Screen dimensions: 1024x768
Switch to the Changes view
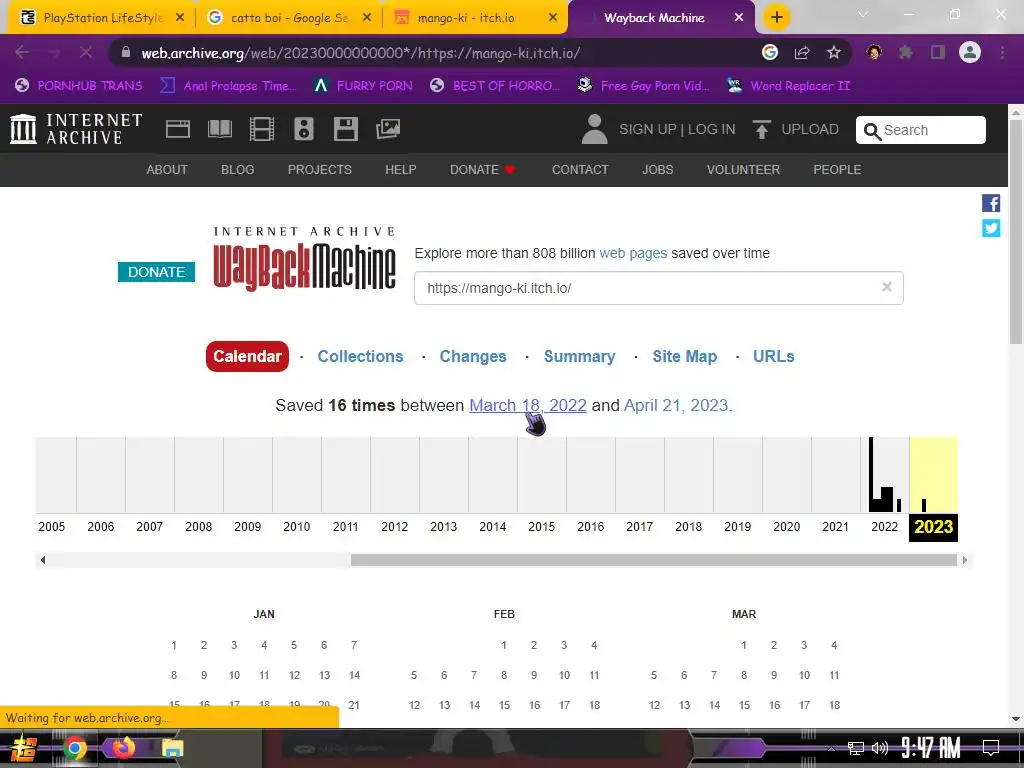473,356
